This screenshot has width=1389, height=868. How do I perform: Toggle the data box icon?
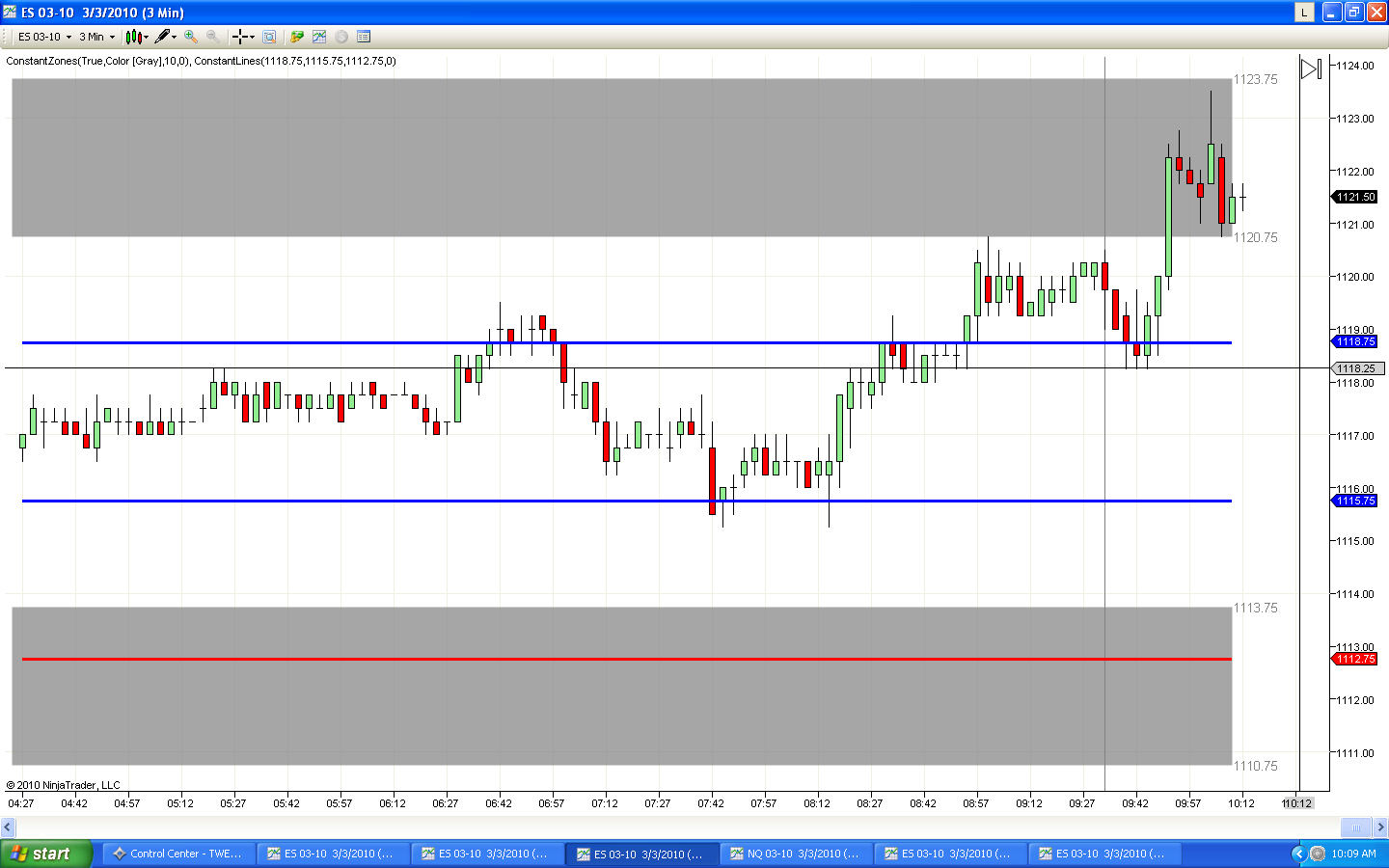click(269, 37)
